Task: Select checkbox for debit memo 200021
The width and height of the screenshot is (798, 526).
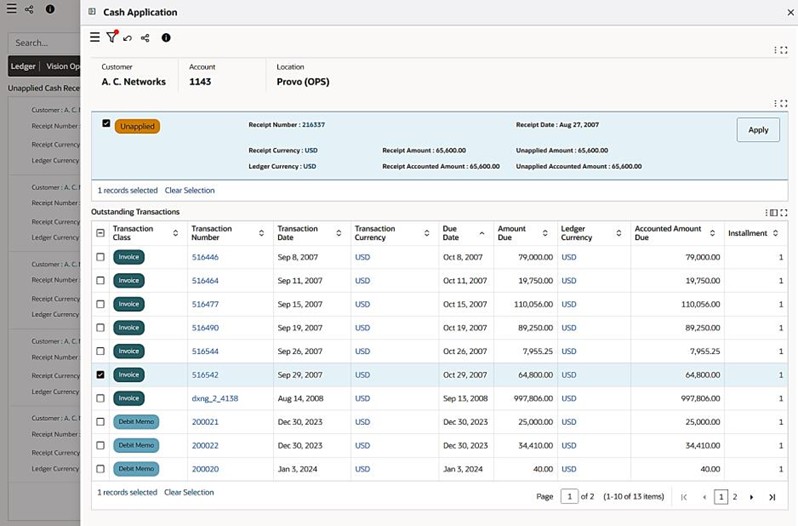Action: point(100,422)
